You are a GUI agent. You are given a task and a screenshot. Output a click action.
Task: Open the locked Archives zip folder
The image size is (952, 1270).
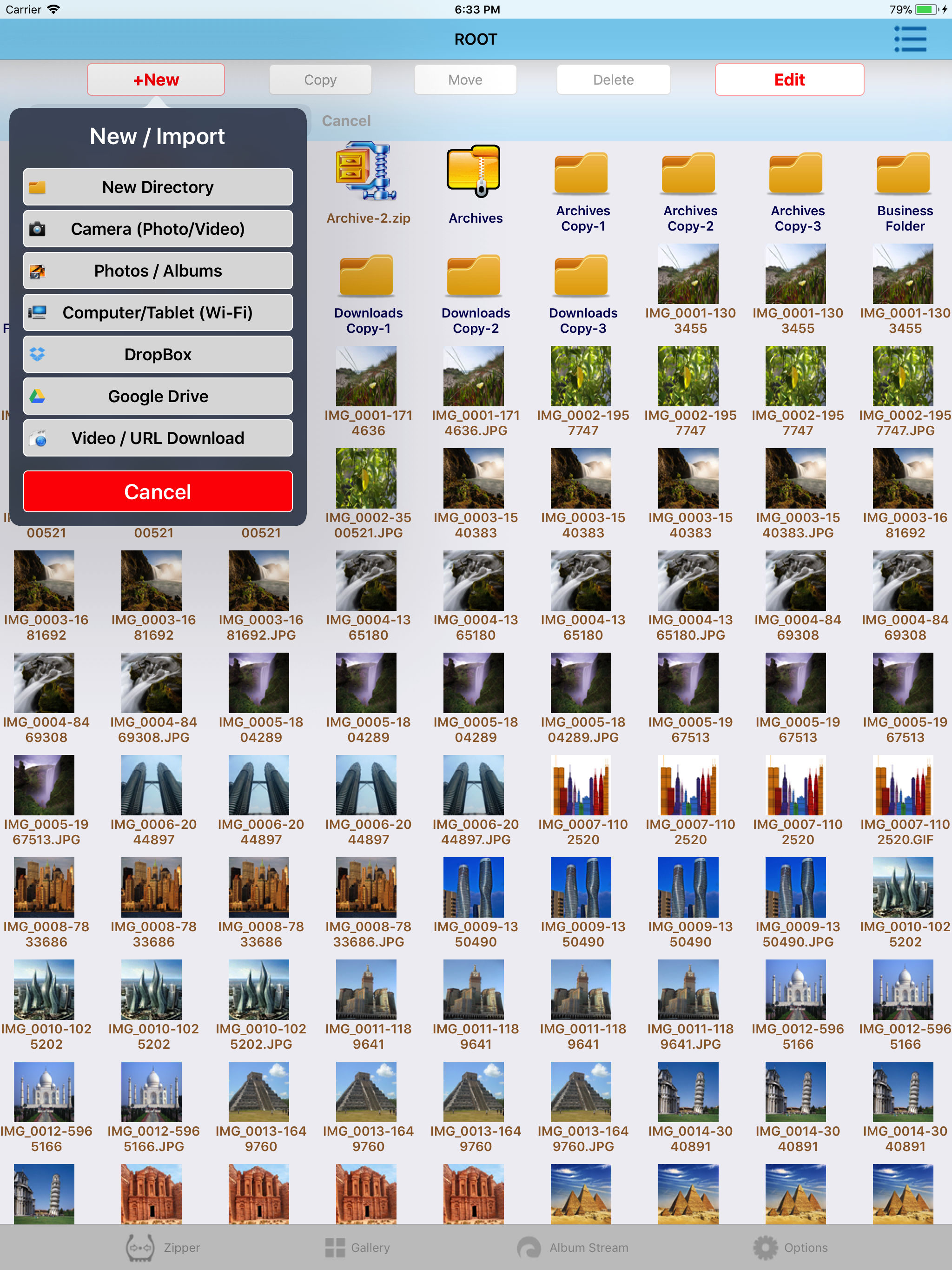click(474, 172)
